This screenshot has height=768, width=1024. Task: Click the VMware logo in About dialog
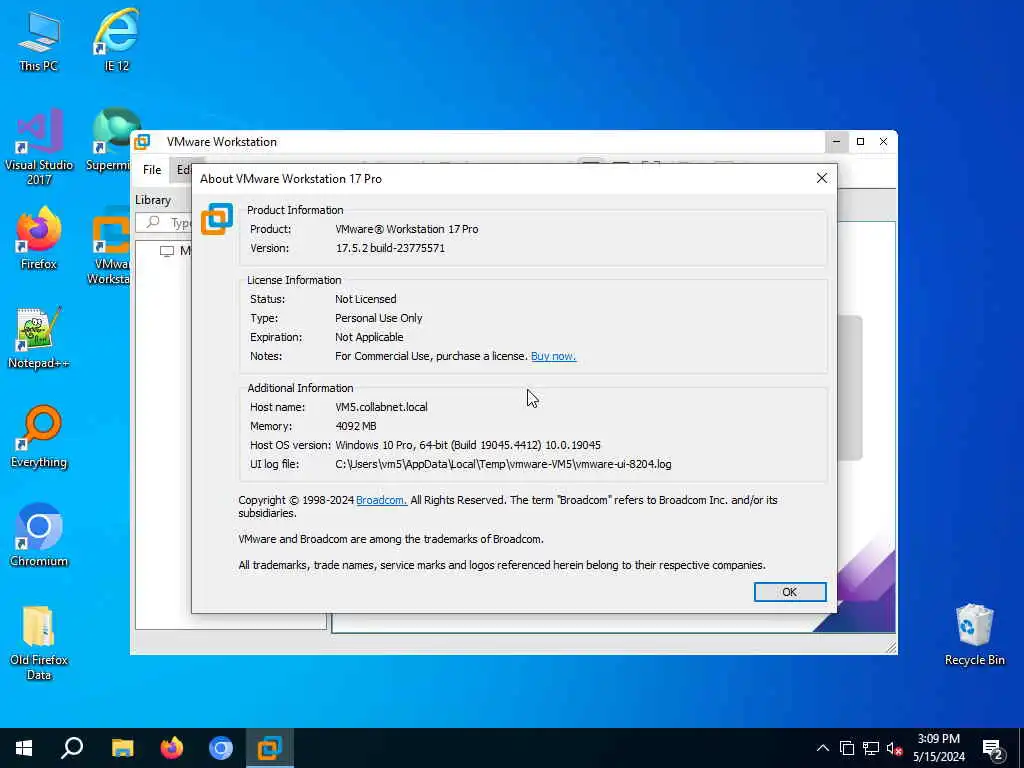click(x=217, y=218)
